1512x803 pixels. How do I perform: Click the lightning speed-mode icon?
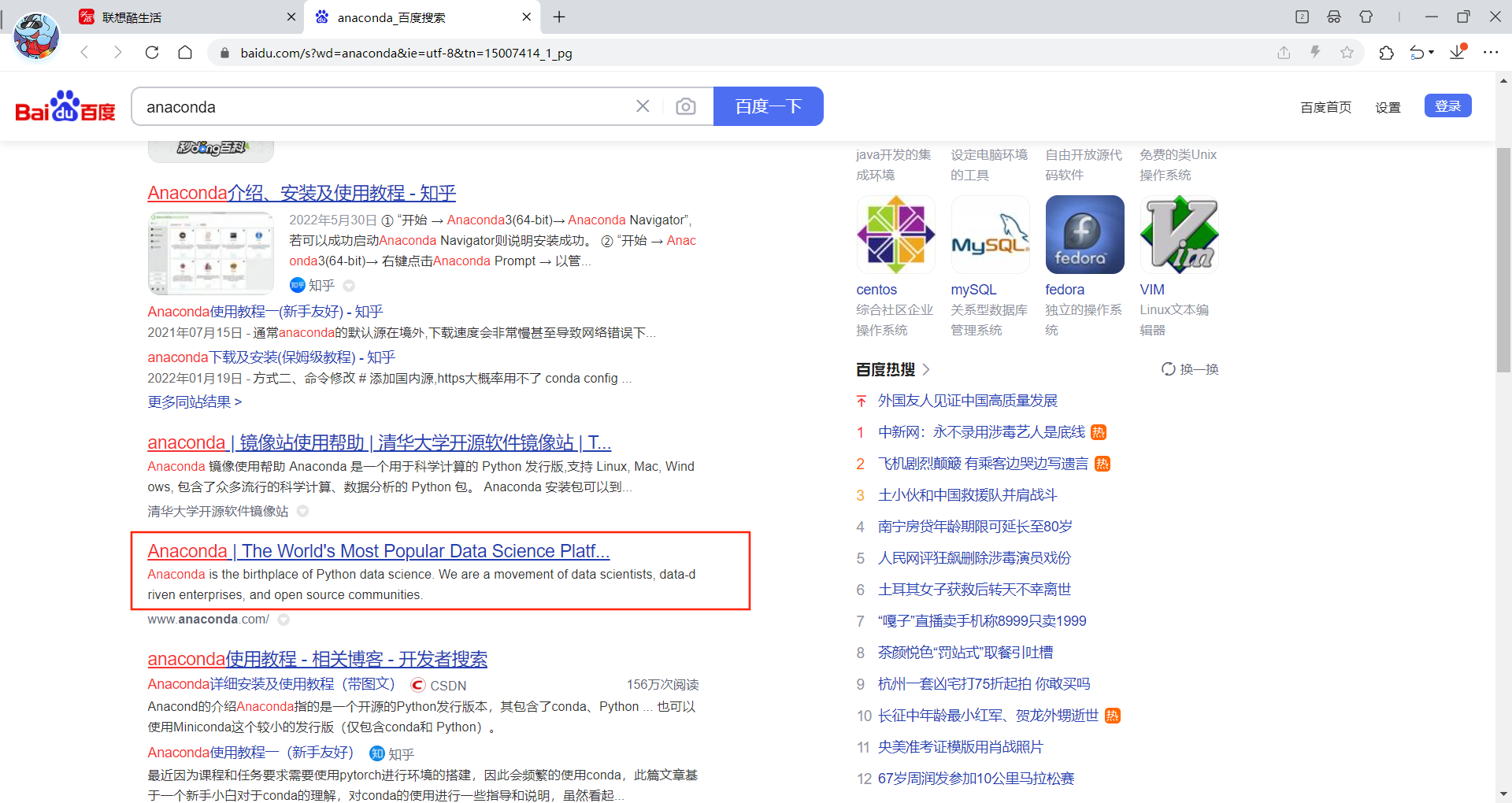tap(1315, 52)
